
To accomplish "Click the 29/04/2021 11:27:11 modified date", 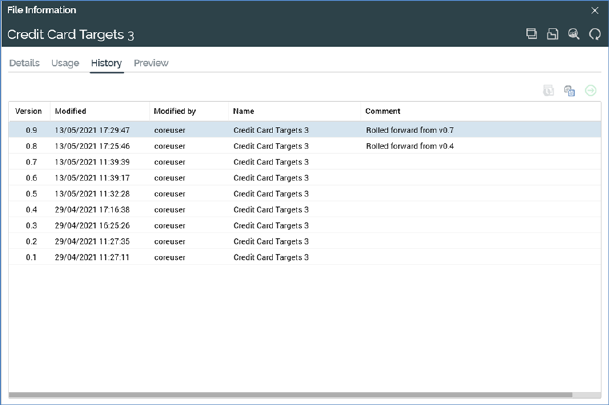I will [x=92, y=257].
